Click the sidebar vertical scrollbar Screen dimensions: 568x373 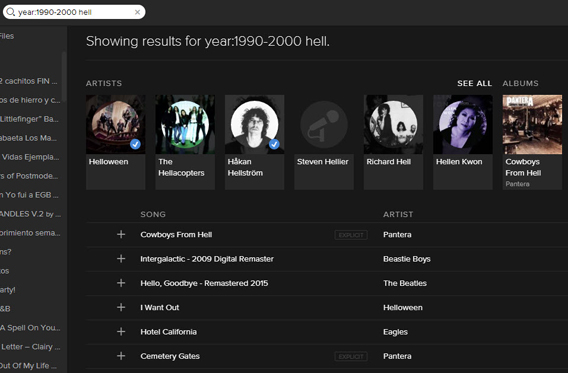point(64,77)
